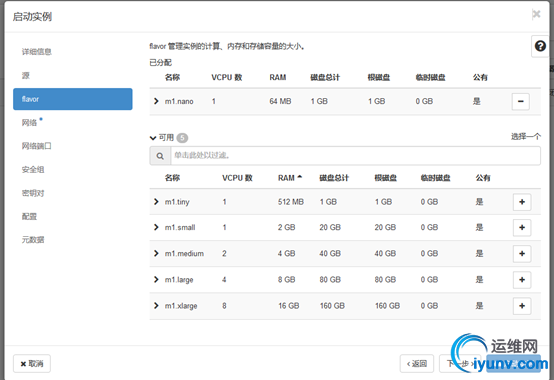This screenshot has width=554, height=380.
Task: Add the m1.large flavor with plus button
Action: [522, 280]
